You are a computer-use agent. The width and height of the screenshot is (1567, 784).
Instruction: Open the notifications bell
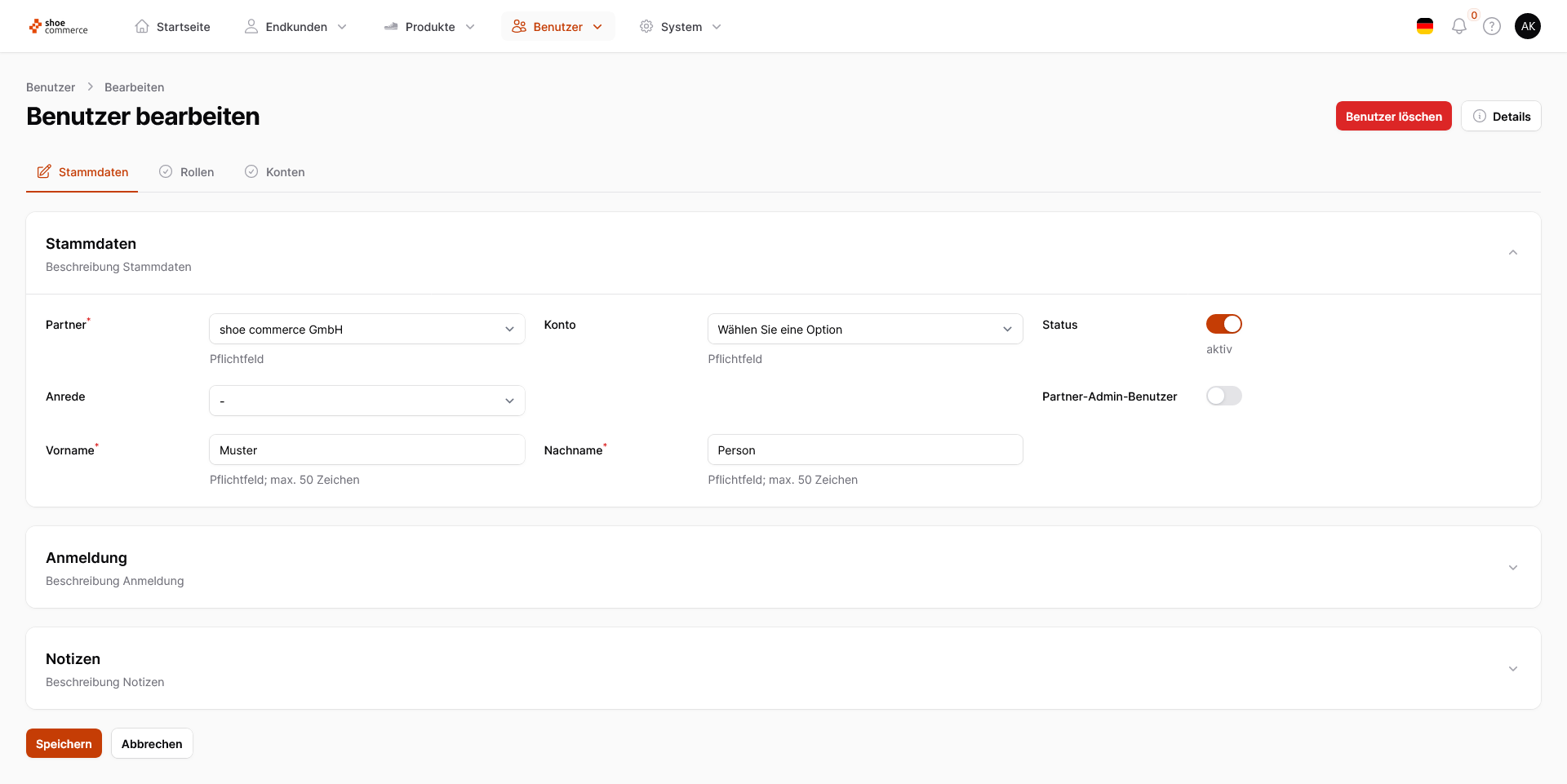[x=1458, y=26]
